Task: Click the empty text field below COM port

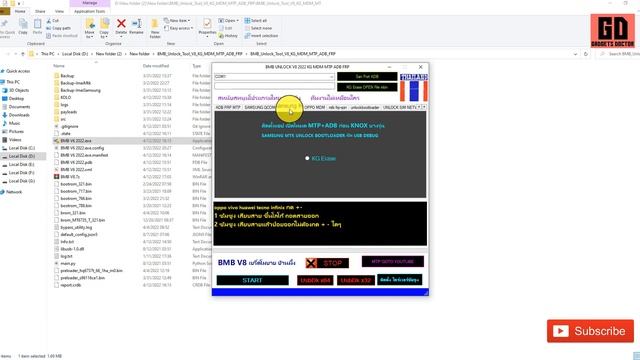Action: tap(274, 86)
